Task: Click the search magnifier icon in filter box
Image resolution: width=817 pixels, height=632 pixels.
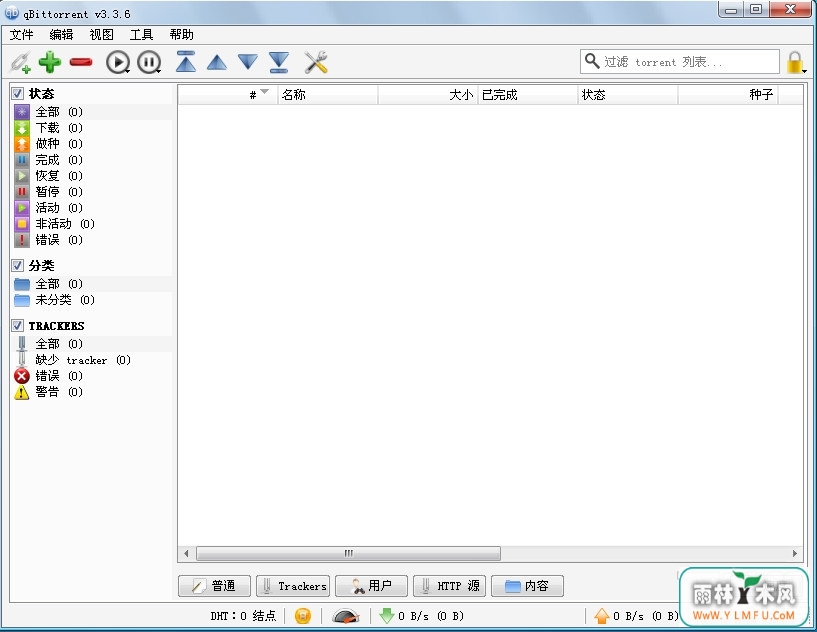Action: pos(591,61)
